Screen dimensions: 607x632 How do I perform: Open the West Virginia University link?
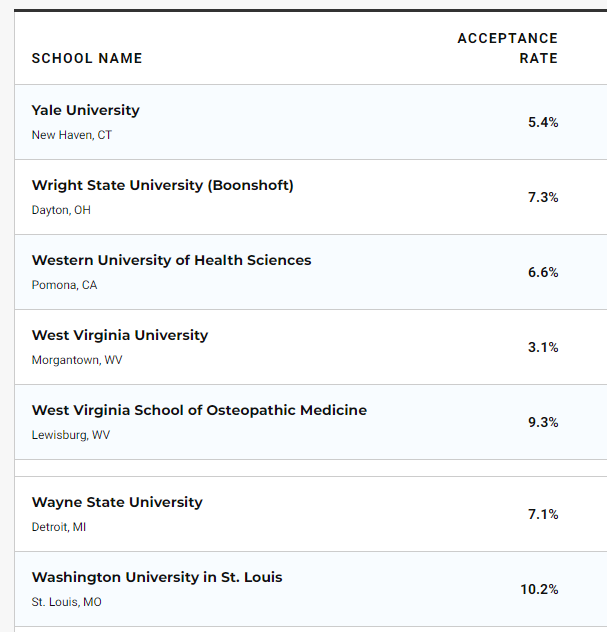coord(120,335)
